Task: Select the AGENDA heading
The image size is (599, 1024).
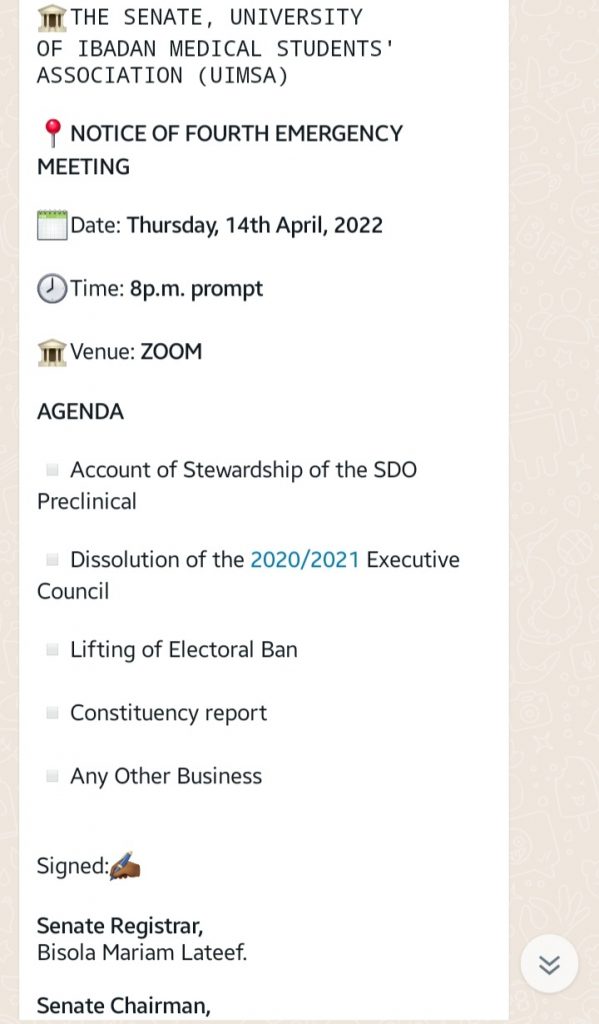Action: [x=80, y=412]
